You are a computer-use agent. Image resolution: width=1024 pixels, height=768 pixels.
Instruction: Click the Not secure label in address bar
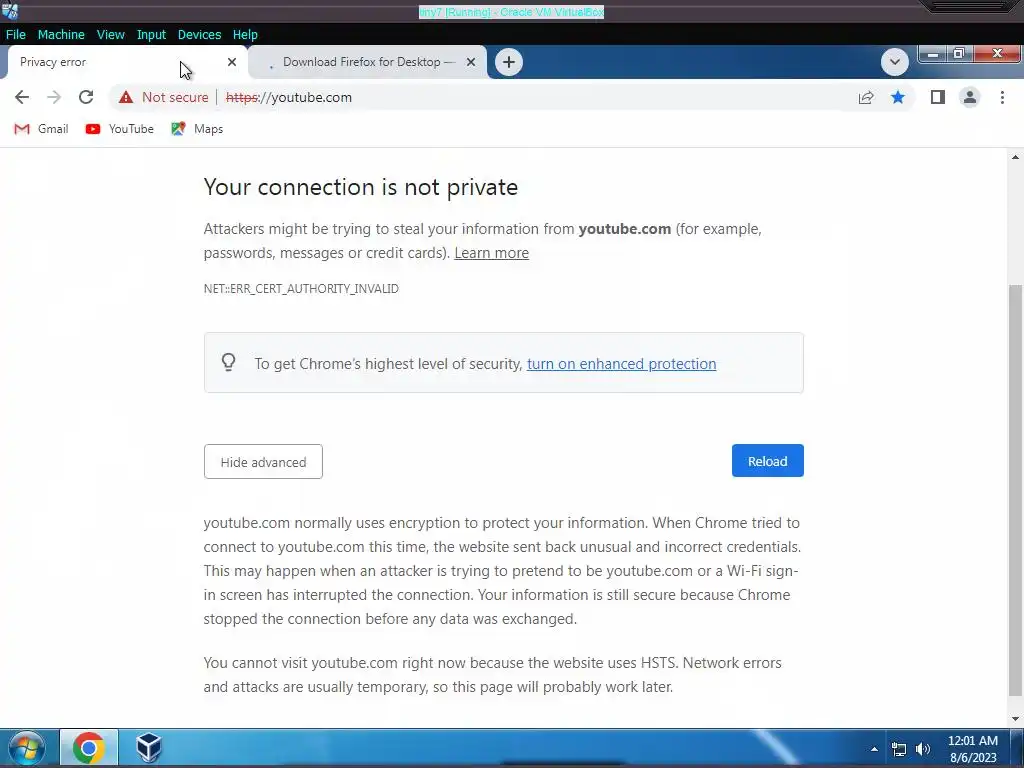click(175, 97)
